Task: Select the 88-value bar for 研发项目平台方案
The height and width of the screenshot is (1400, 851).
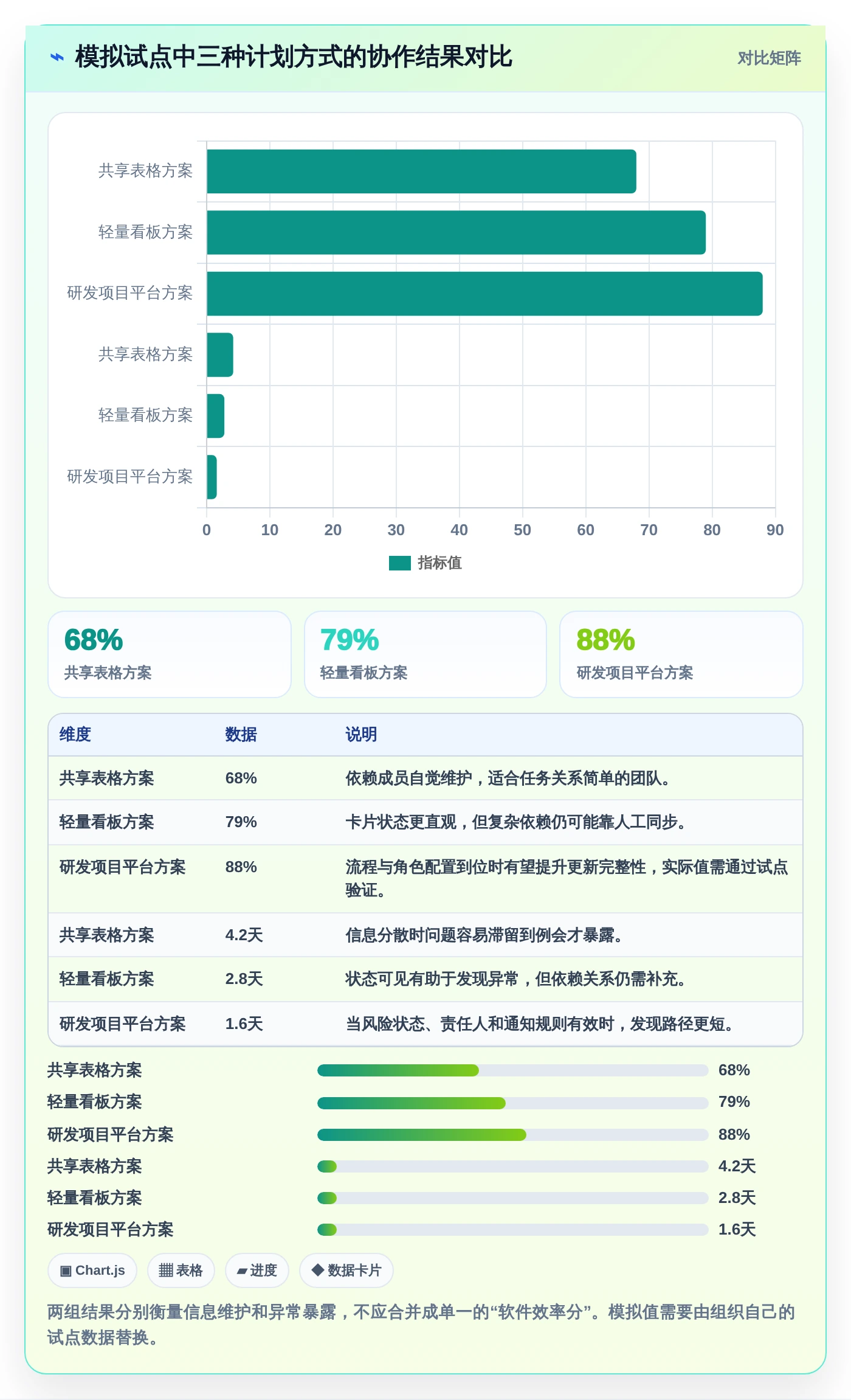Action: [484, 294]
